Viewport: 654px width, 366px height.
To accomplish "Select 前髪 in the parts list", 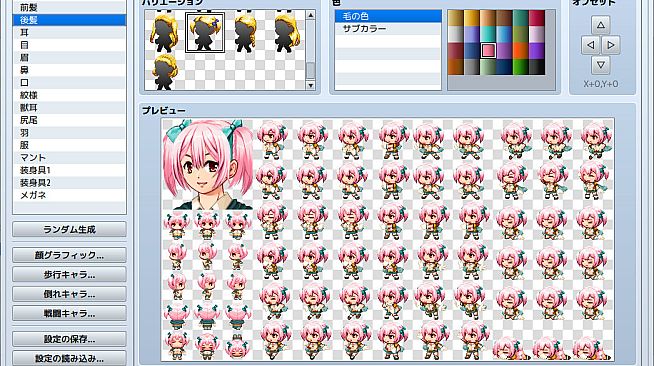I will 69,8.
